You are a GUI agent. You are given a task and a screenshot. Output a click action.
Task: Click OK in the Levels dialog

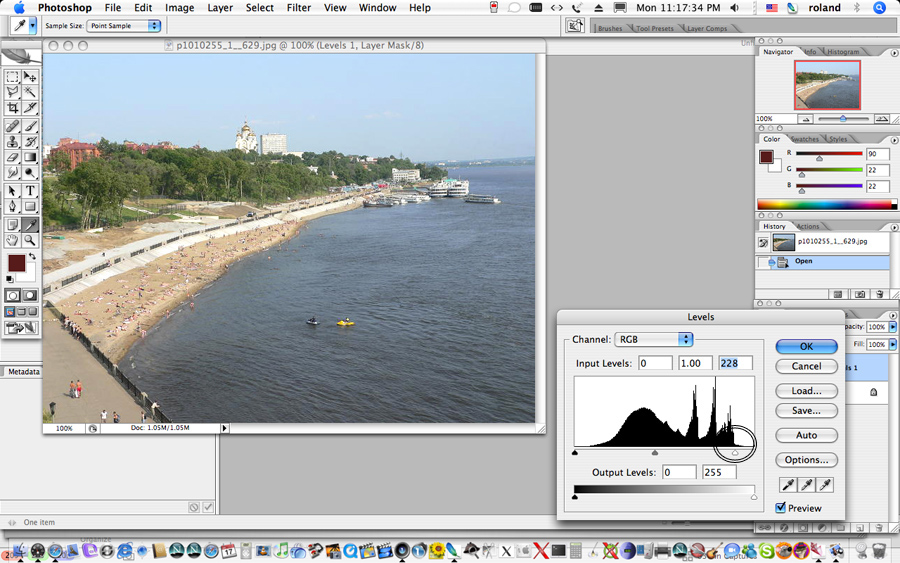(806, 346)
